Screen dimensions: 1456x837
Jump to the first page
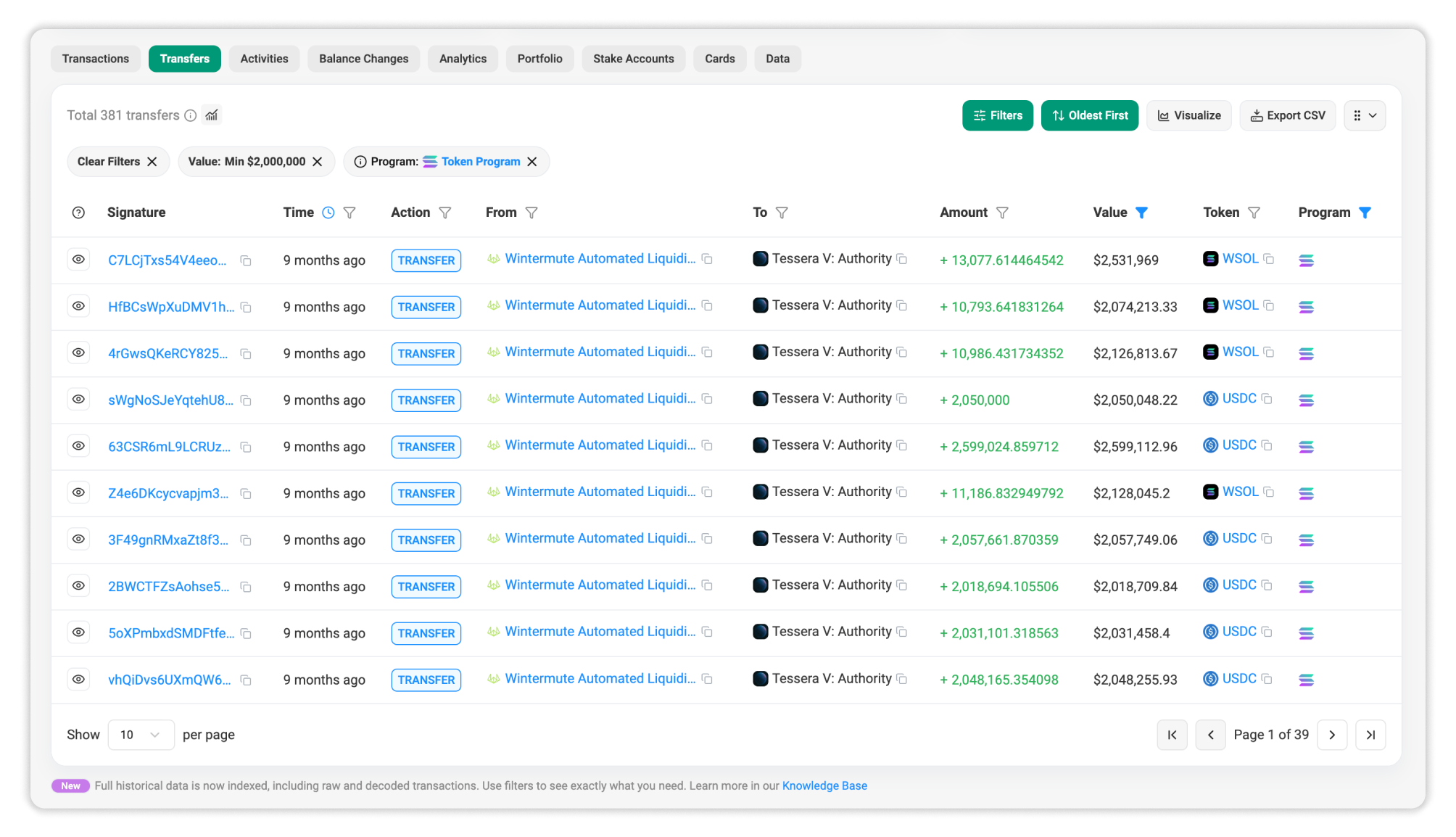[x=1172, y=735]
